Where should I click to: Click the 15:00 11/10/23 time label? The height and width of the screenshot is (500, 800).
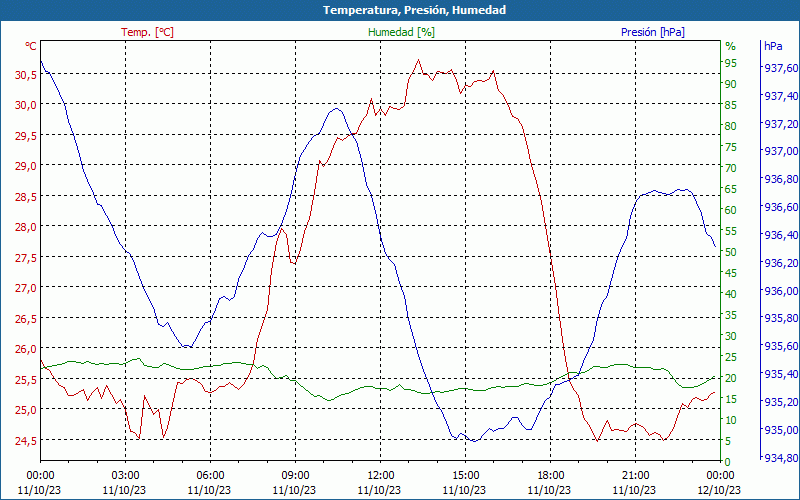pyautogui.click(x=465, y=483)
